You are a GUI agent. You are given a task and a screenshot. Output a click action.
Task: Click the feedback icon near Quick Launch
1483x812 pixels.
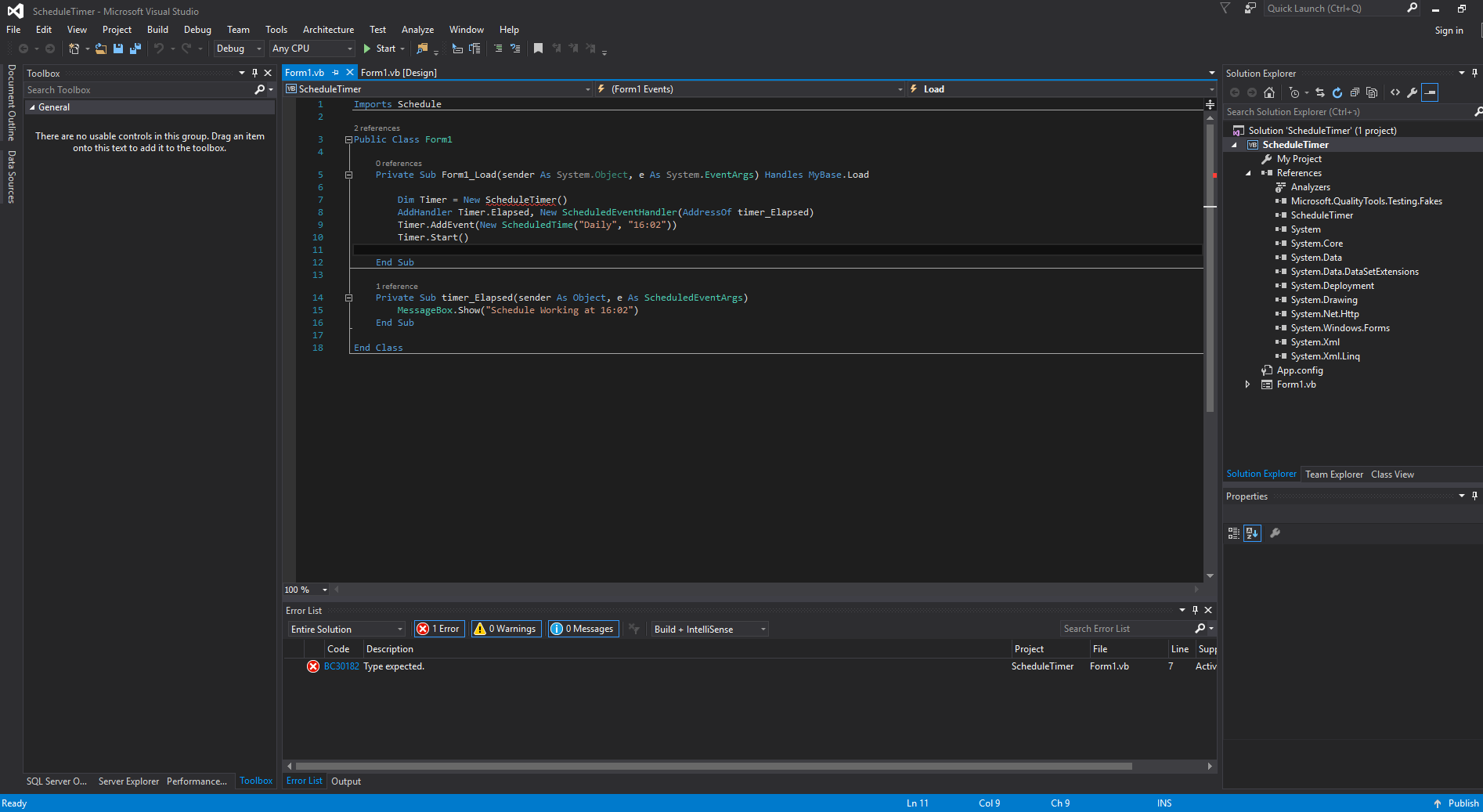click(1250, 9)
